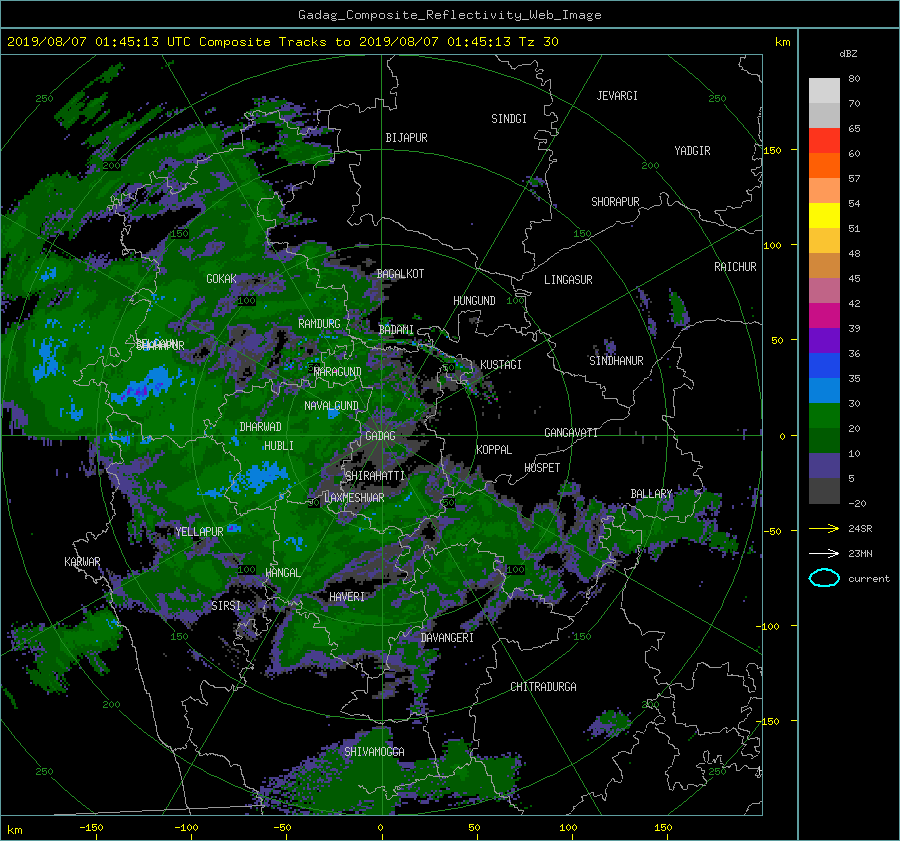Select YADGIR on the map
The height and width of the screenshot is (841, 900).
pyautogui.click(x=692, y=151)
